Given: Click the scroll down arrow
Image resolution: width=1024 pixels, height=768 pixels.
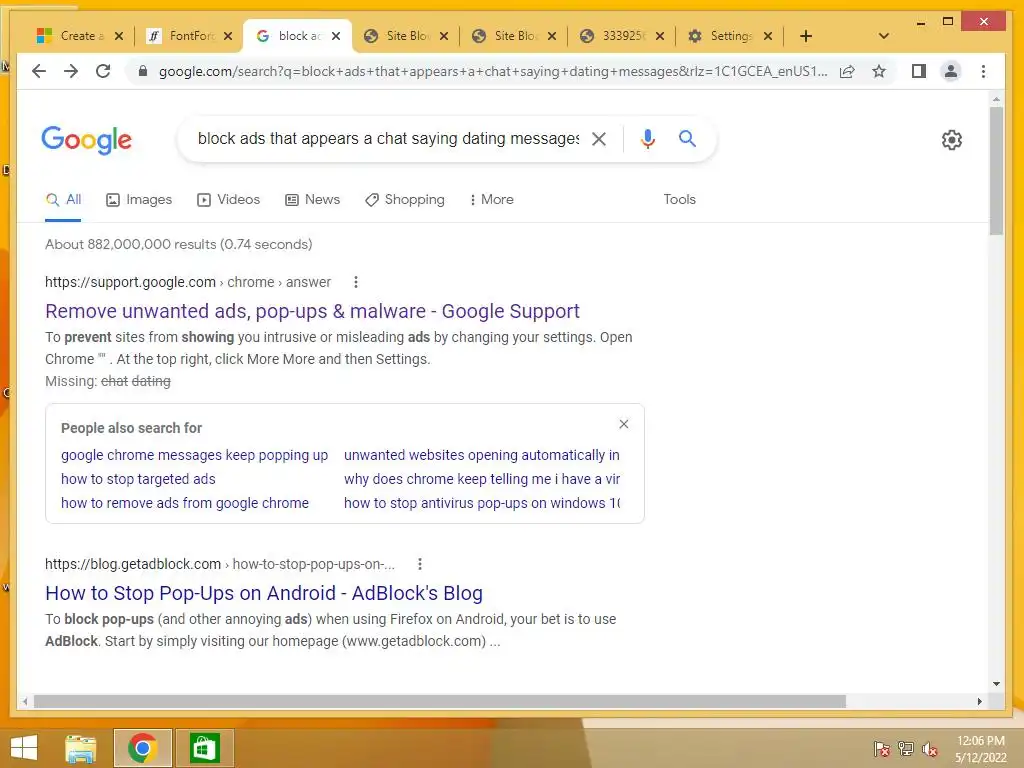Looking at the screenshot, I should 996,684.
